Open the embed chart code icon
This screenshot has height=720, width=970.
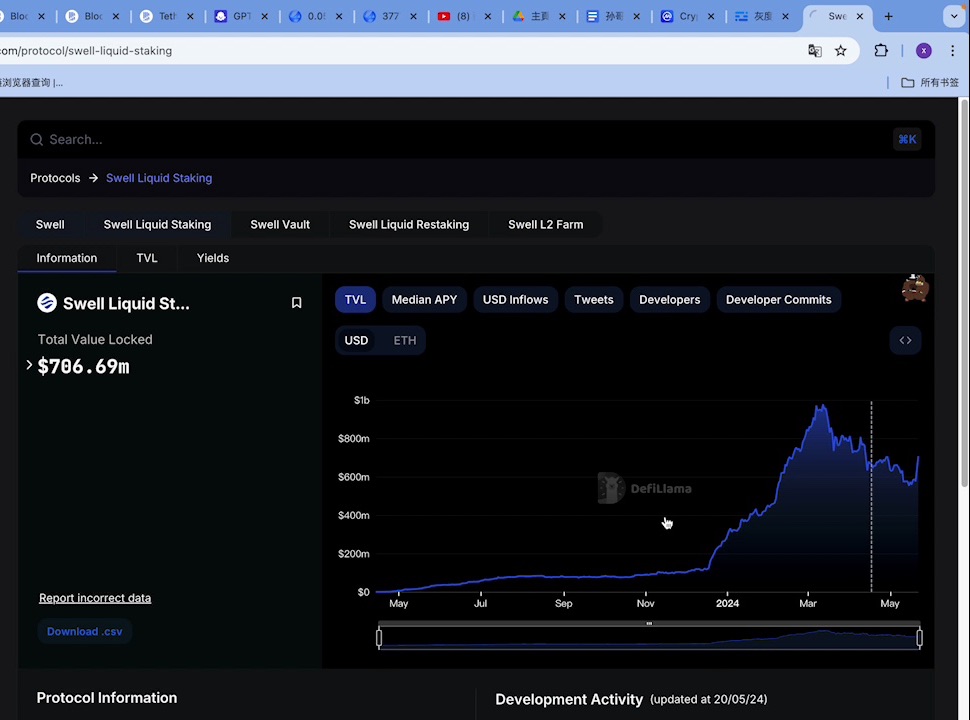pos(905,340)
